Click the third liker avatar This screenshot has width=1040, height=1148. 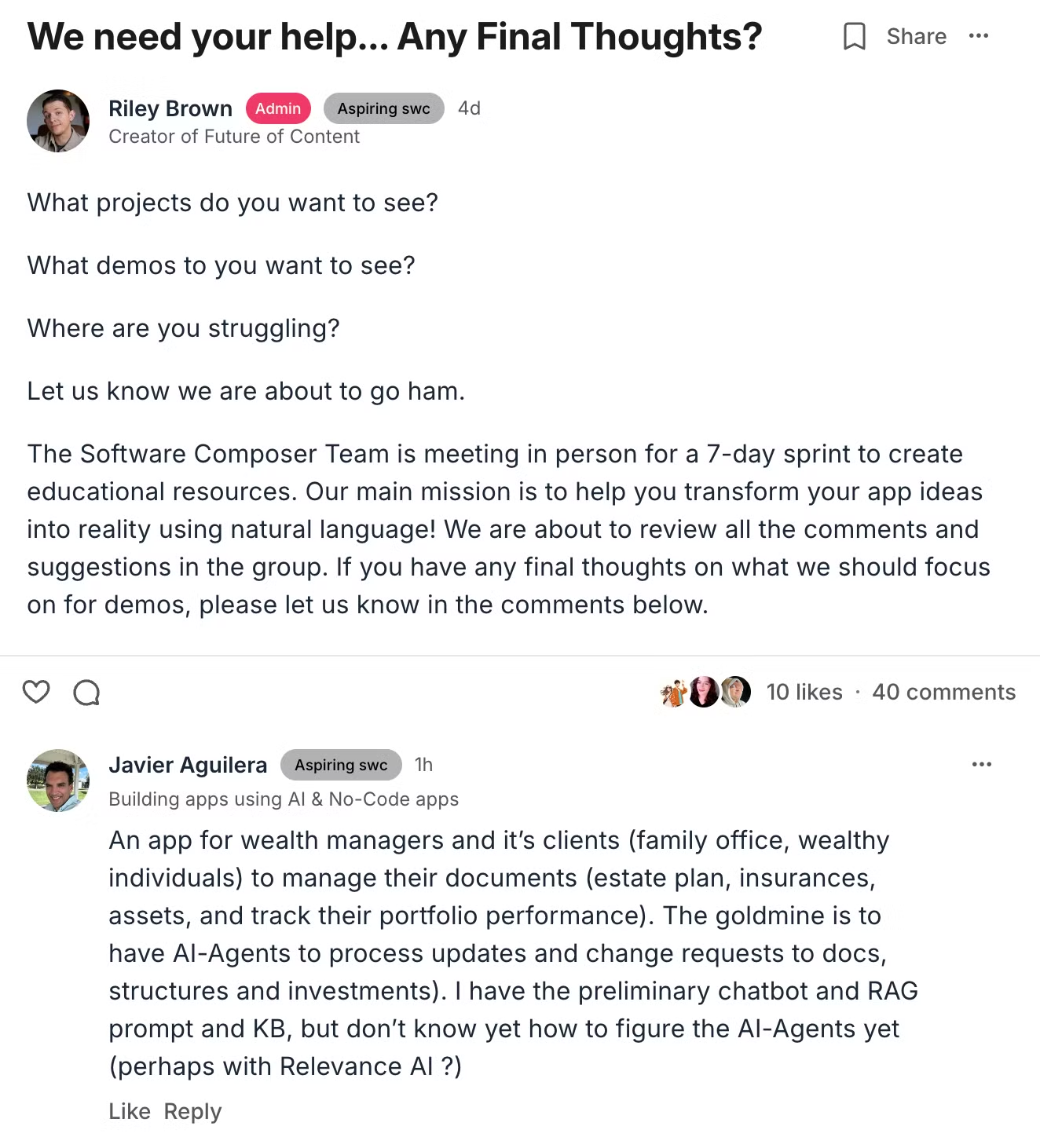[736, 692]
